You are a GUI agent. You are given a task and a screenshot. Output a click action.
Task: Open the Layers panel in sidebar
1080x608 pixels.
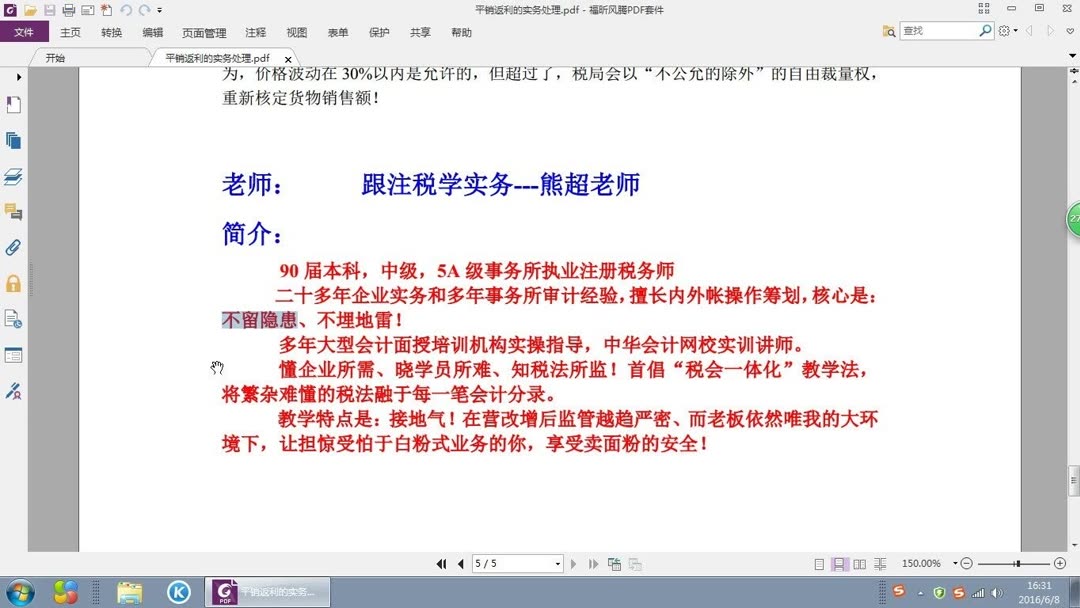click(x=13, y=176)
